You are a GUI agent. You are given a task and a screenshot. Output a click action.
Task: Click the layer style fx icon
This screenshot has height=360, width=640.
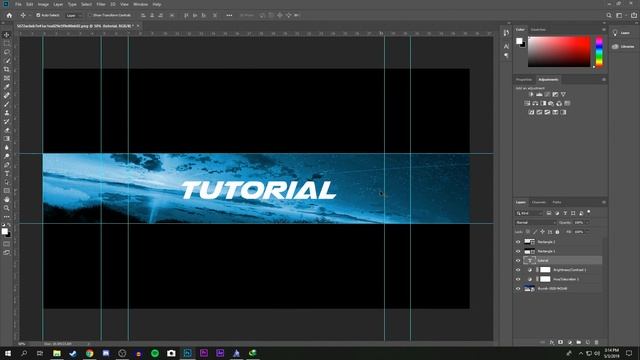coord(551,342)
